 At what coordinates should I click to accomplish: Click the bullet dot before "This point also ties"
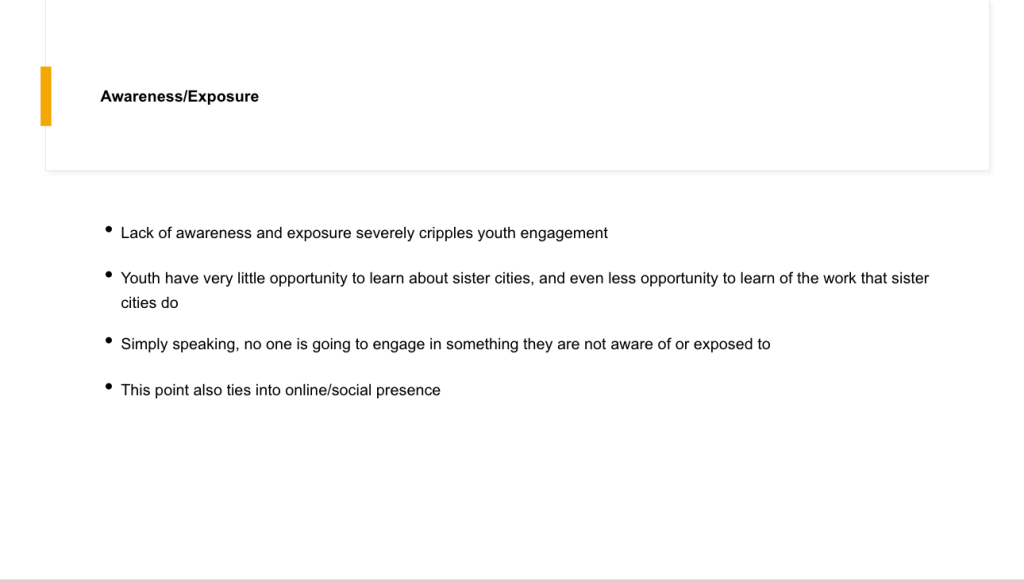(108, 386)
